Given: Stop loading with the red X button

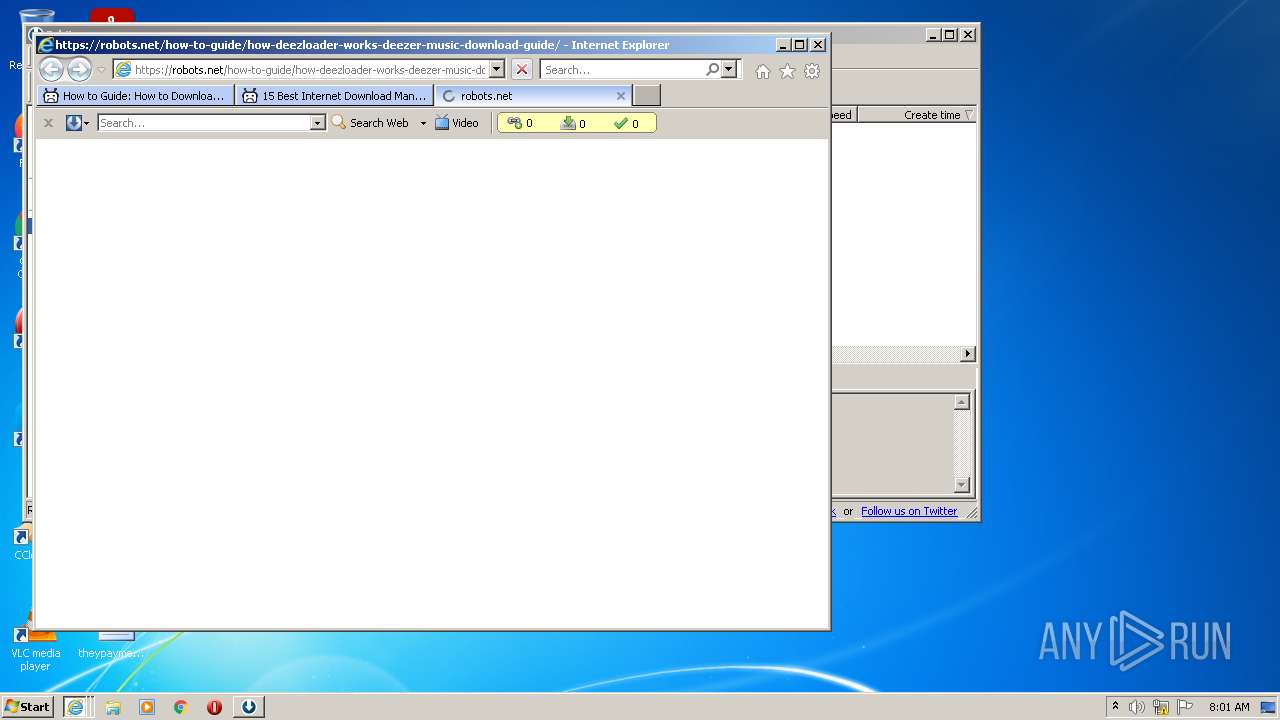Looking at the screenshot, I should (x=522, y=69).
